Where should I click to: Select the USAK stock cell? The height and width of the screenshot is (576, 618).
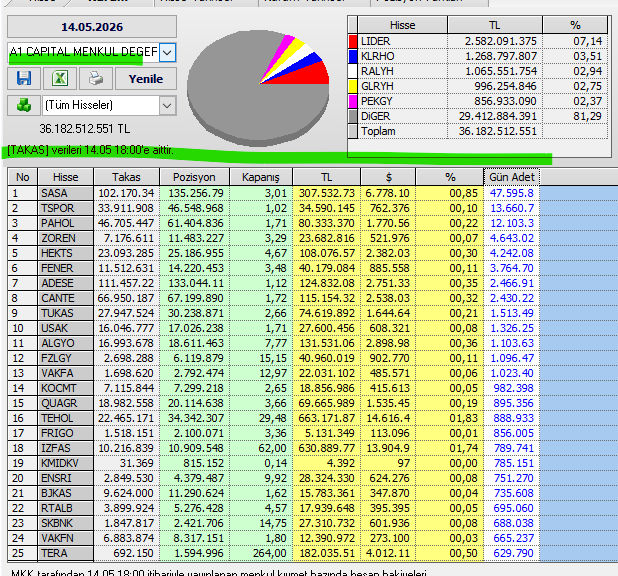click(x=66, y=328)
